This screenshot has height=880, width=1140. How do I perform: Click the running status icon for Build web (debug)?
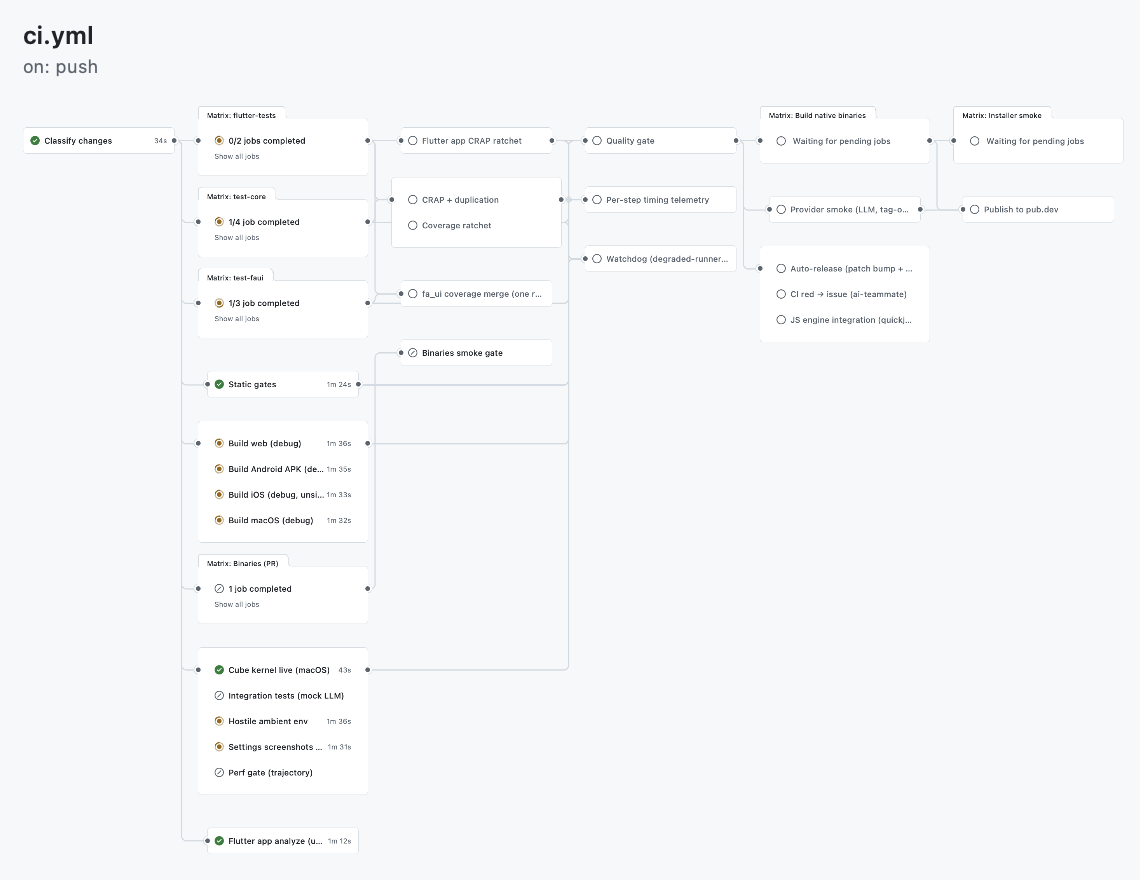click(x=219, y=443)
